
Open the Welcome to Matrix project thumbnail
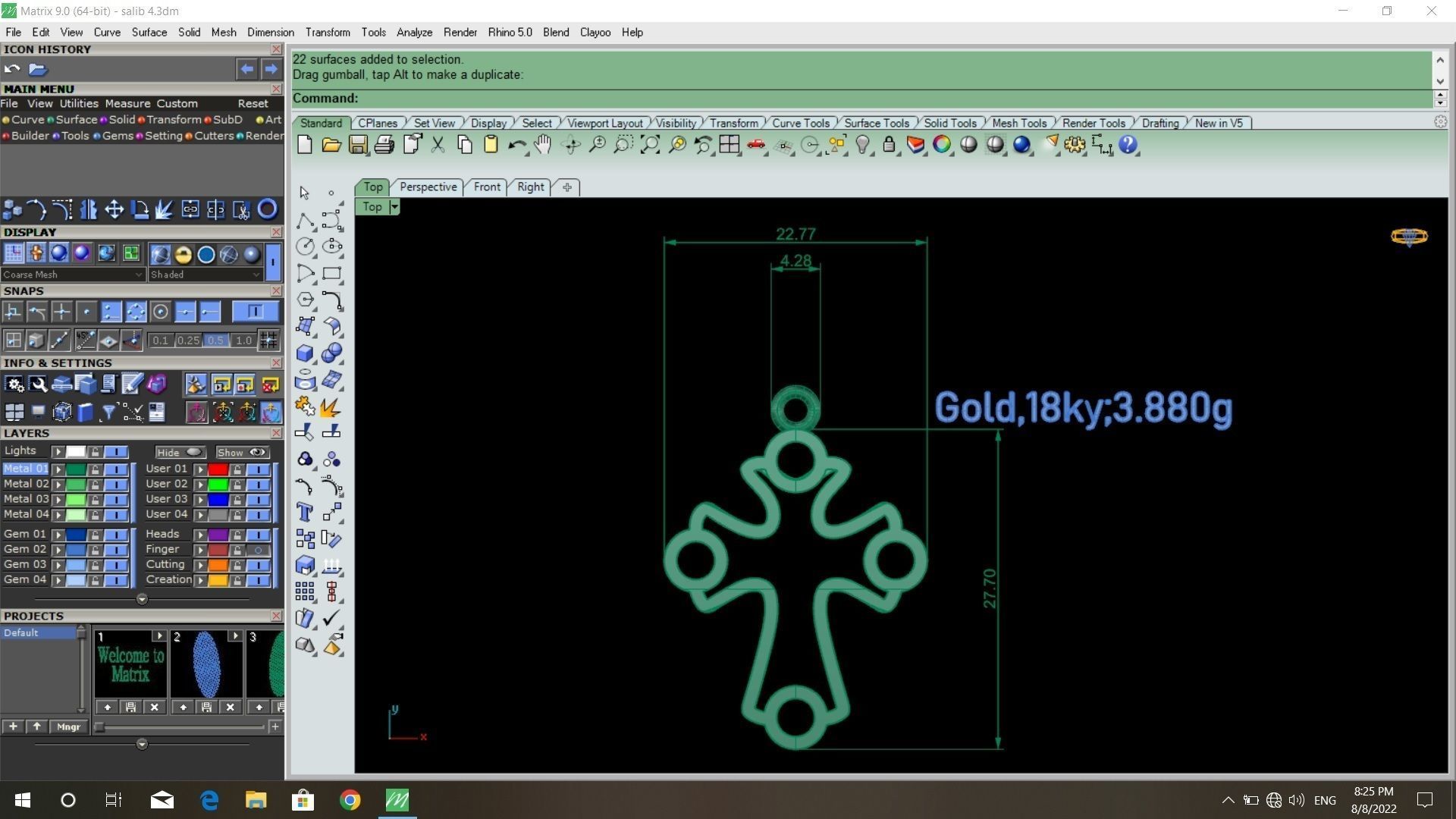click(130, 665)
